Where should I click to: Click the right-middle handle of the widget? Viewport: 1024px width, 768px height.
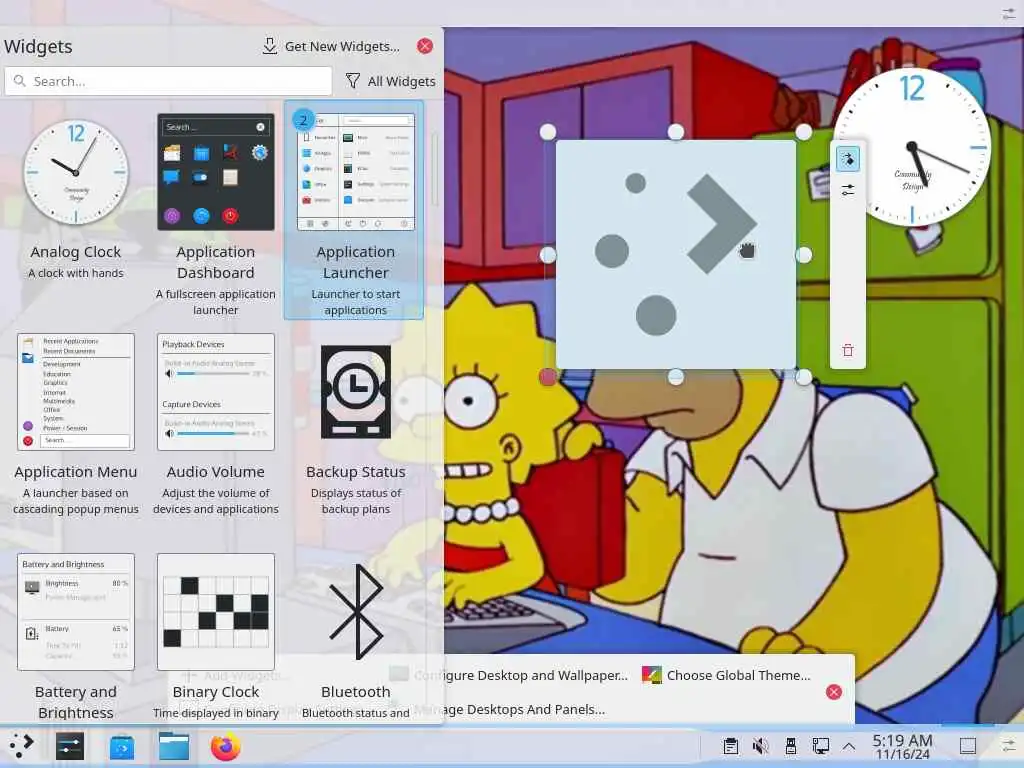804,255
